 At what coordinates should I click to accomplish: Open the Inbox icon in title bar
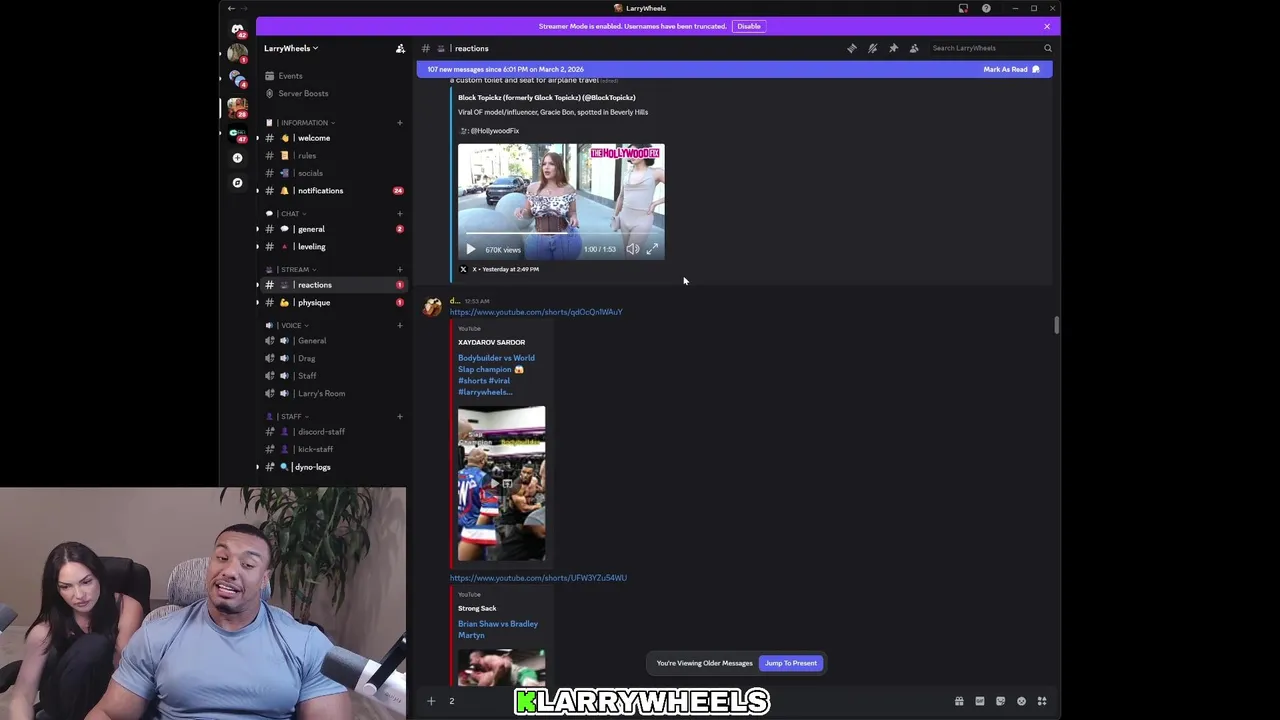coord(963,8)
